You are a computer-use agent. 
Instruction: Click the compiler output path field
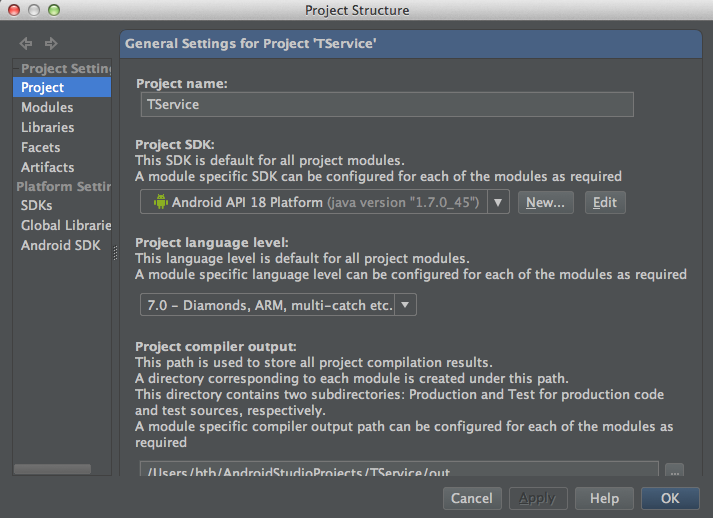pos(399,469)
